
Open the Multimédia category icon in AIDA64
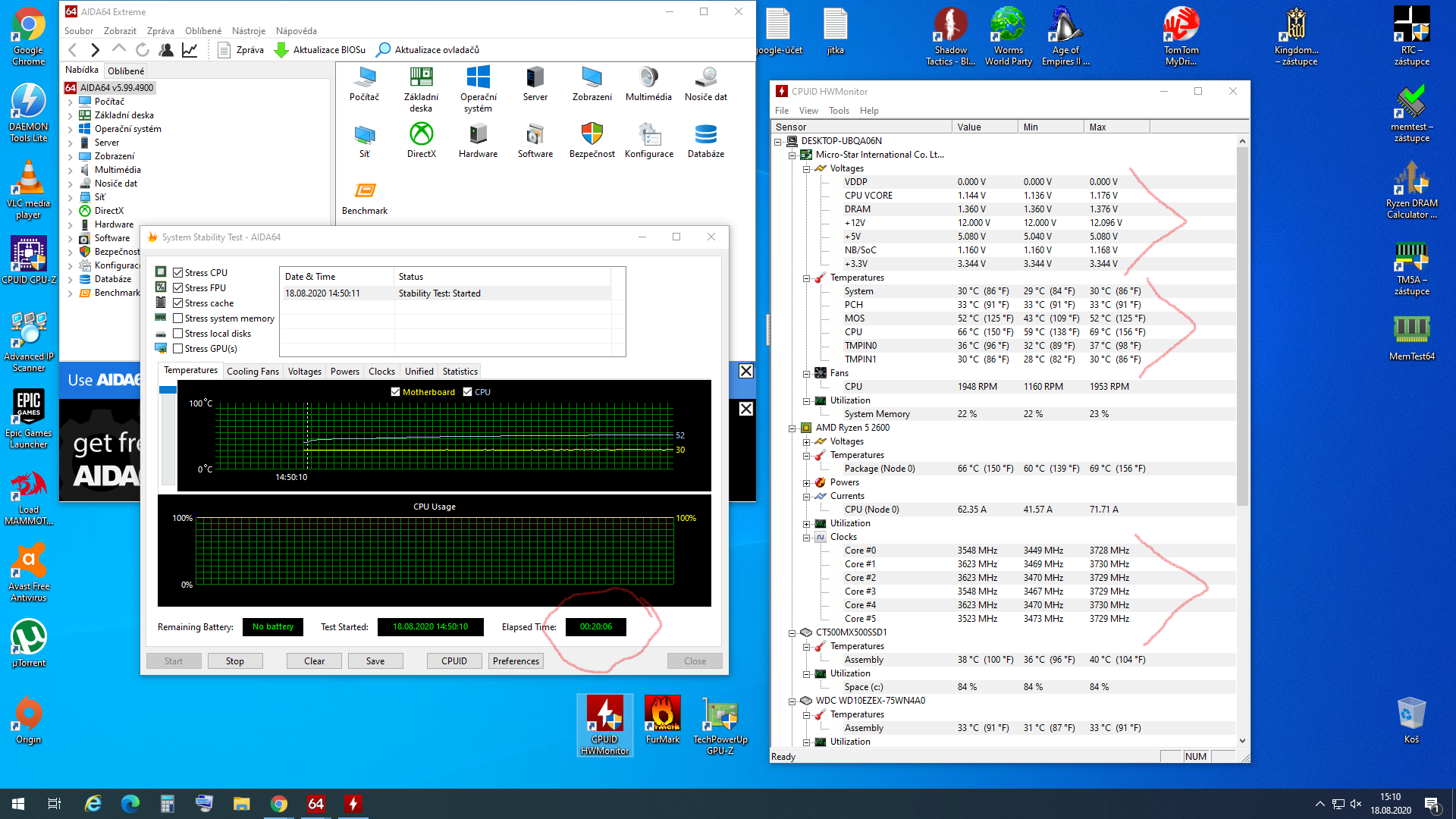[649, 84]
